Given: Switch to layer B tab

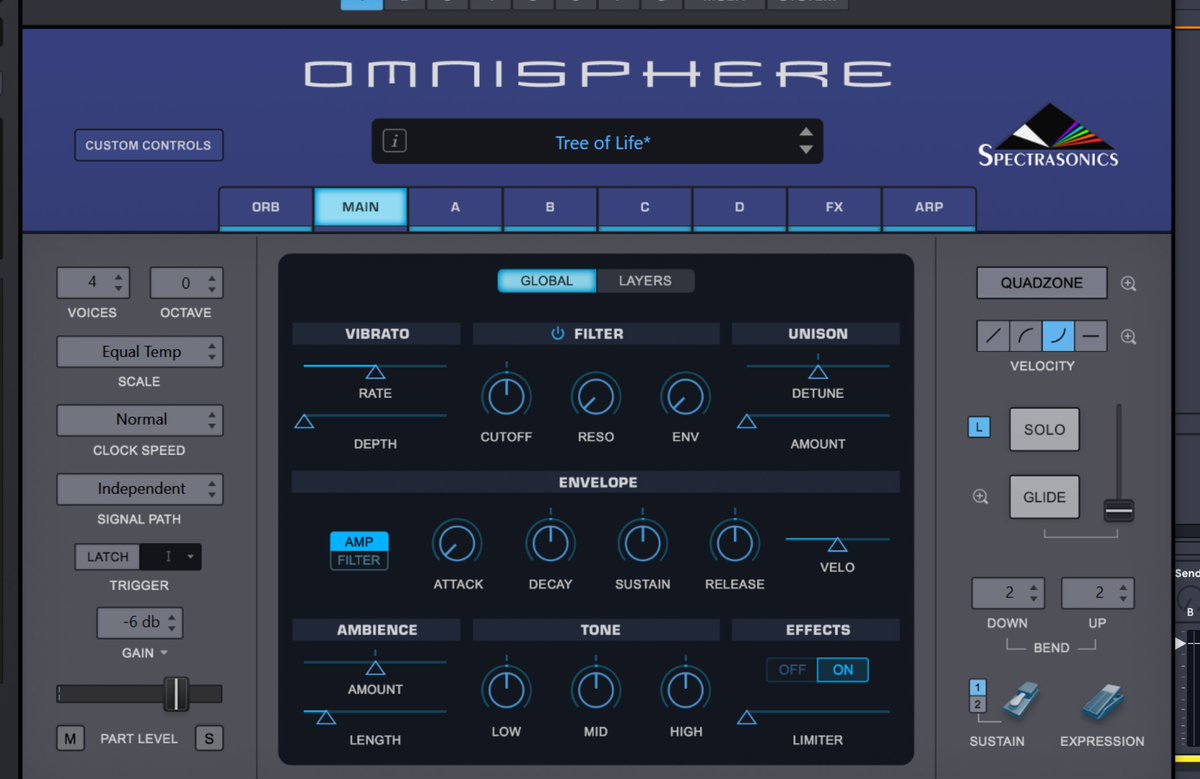Looking at the screenshot, I should 550,208.
